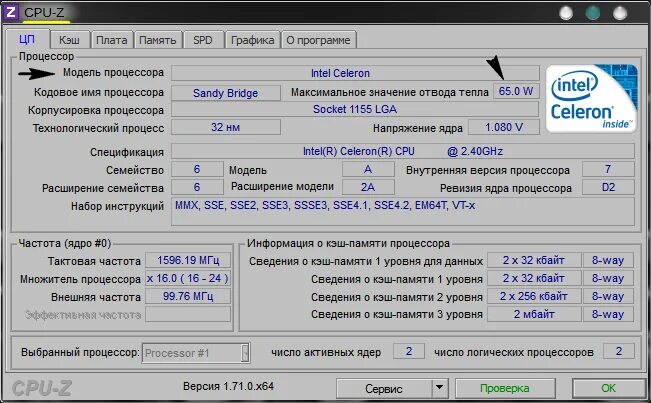The image size is (651, 403).
Task: Expand the Сервис dropdown arrow
Action: (440, 389)
